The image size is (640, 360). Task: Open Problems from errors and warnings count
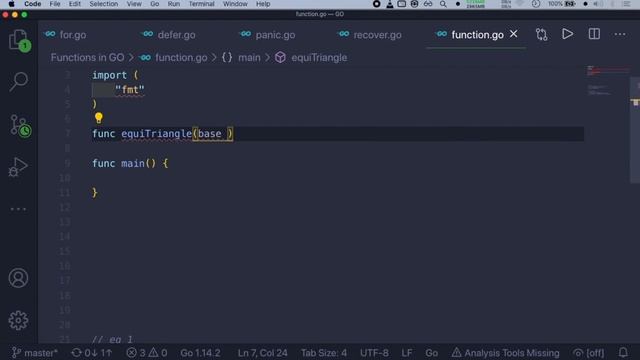pyautogui.click(x=147, y=353)
